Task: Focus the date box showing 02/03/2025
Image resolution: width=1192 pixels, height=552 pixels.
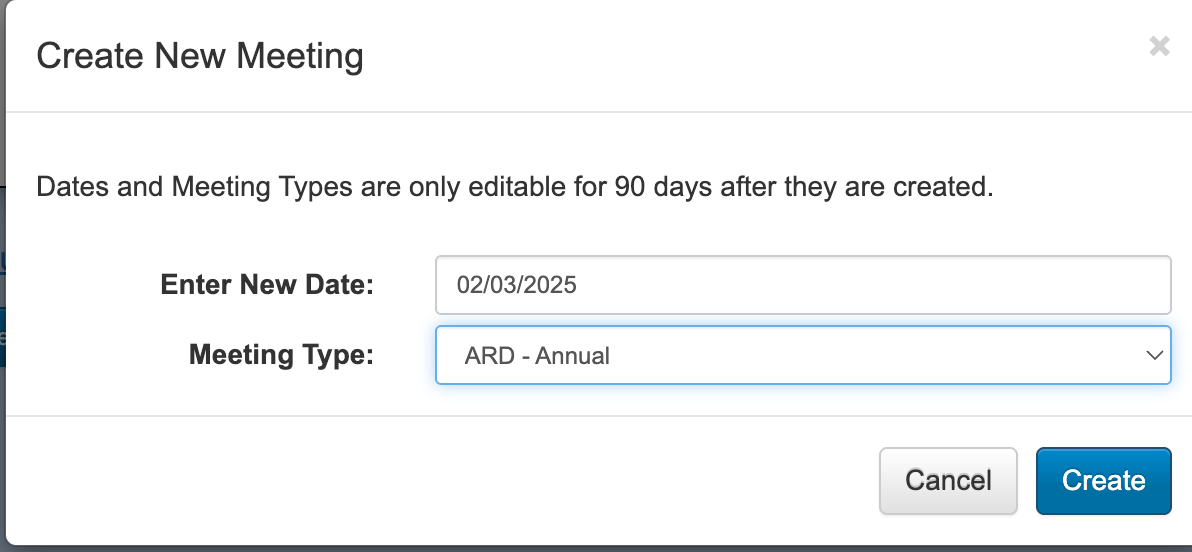Action: [x=803, y=285]
